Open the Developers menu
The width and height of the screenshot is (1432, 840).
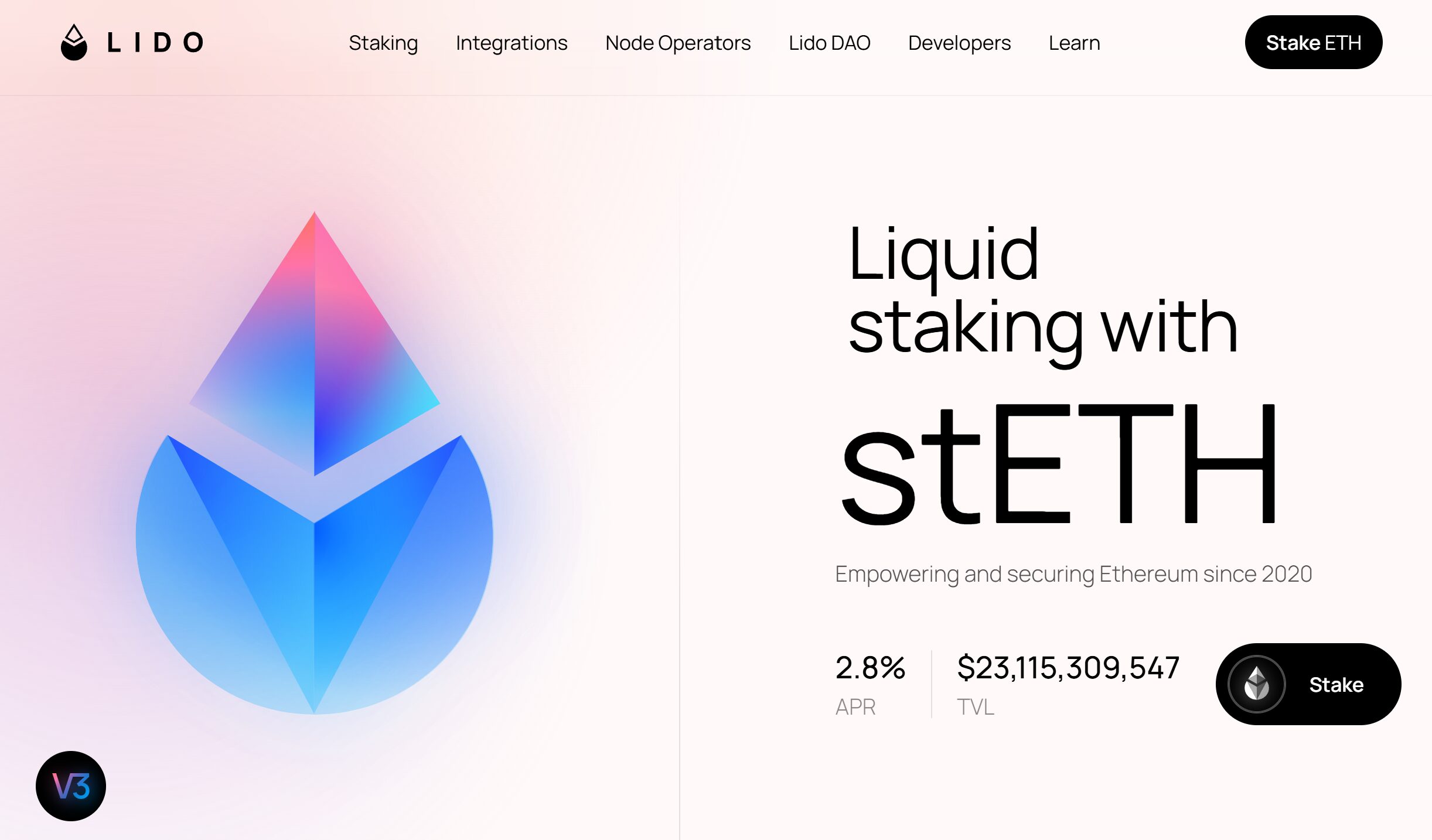959,43
